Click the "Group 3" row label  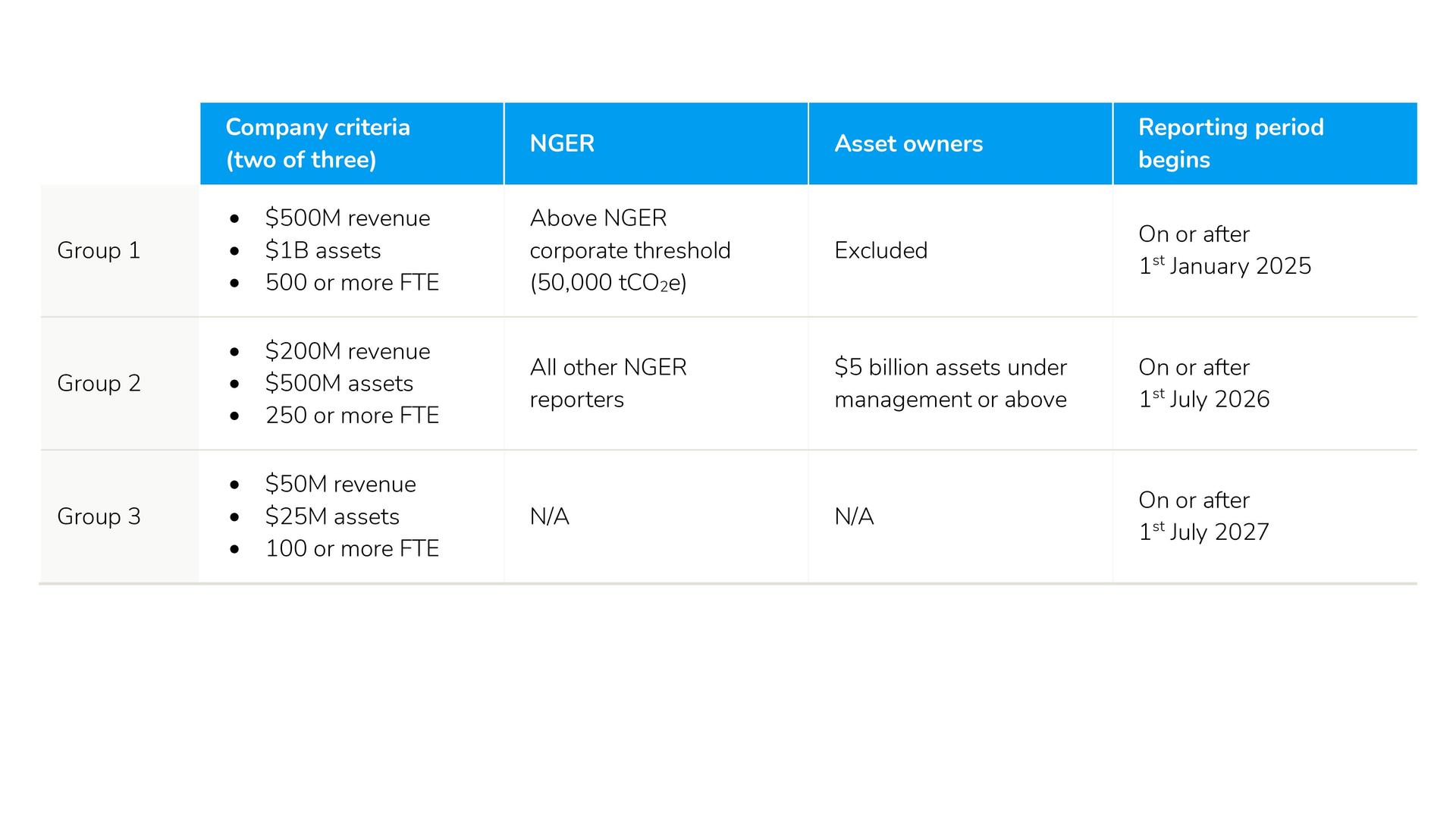99,516
